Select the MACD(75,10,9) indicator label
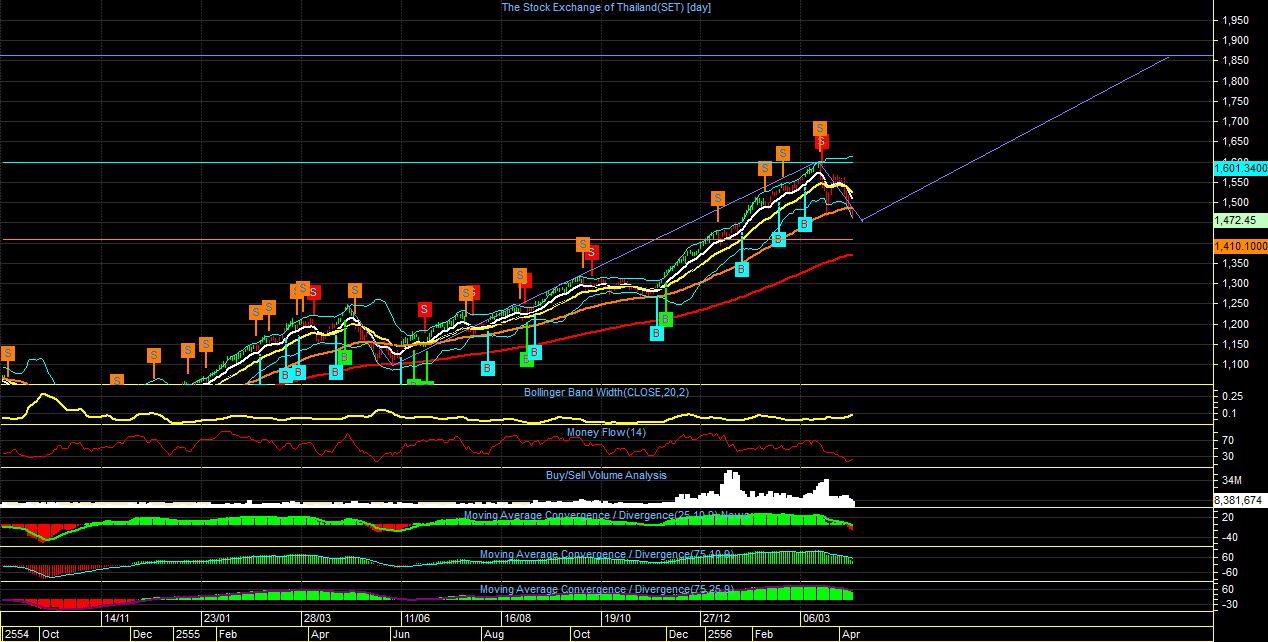The width and height of the screenshot is (1268, 642). (x=607, y=553)
